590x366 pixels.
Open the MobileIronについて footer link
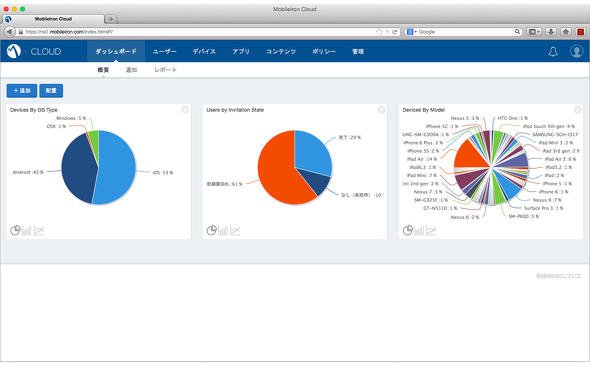[x=558, y=276]
